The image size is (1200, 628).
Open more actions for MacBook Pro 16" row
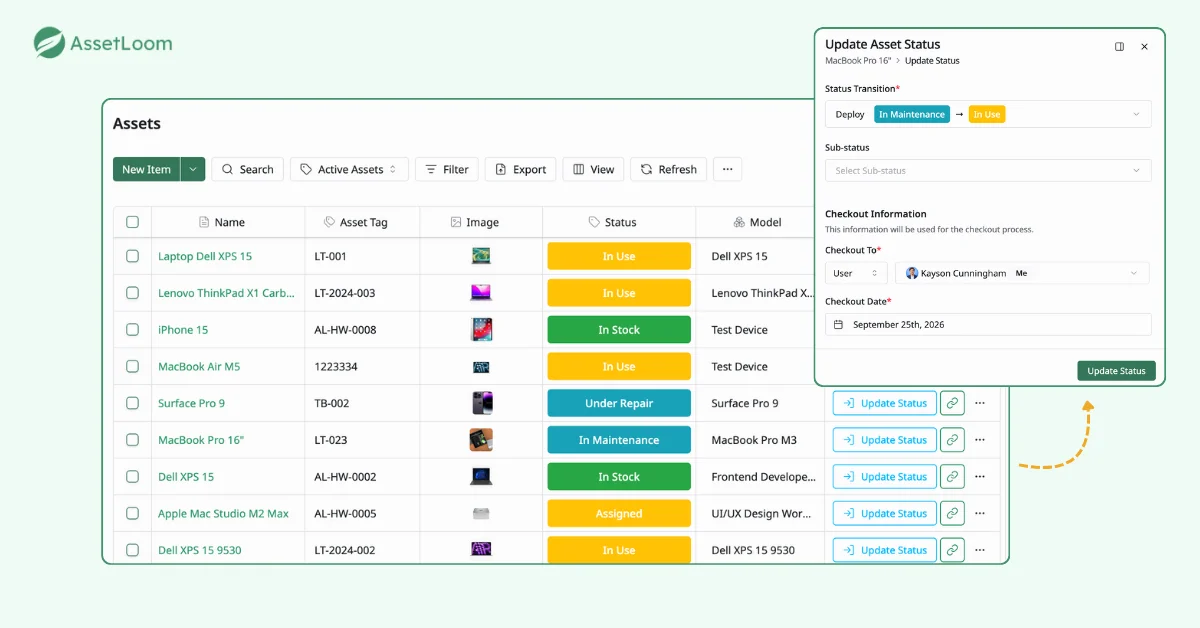(x=980, y=440)
